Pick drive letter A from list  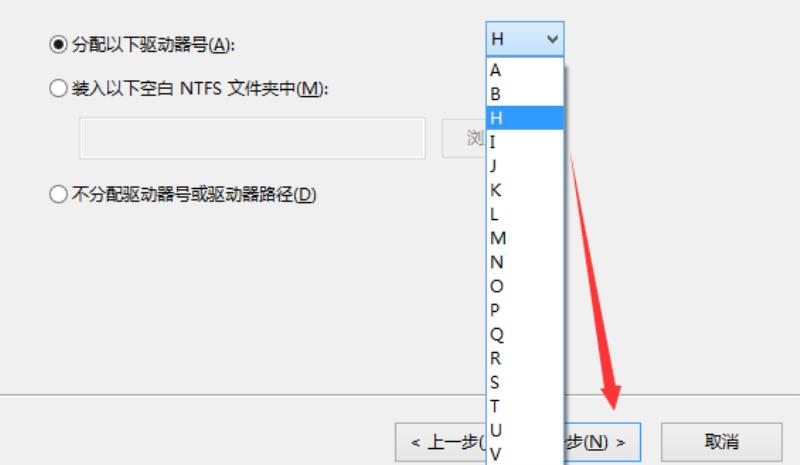point(525,70)
